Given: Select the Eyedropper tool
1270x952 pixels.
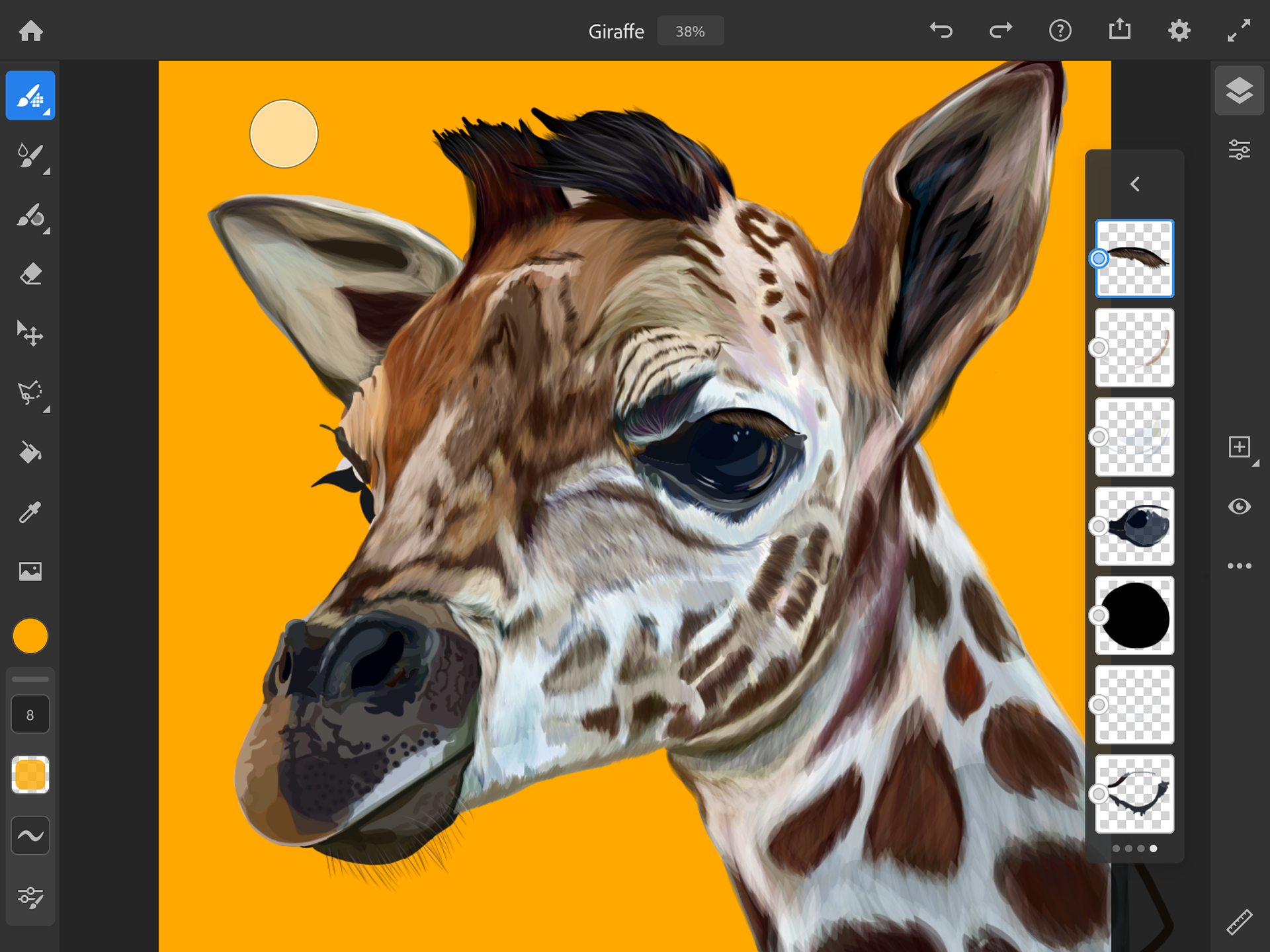Looking at the screenshot, I should [x=30, y=512].
